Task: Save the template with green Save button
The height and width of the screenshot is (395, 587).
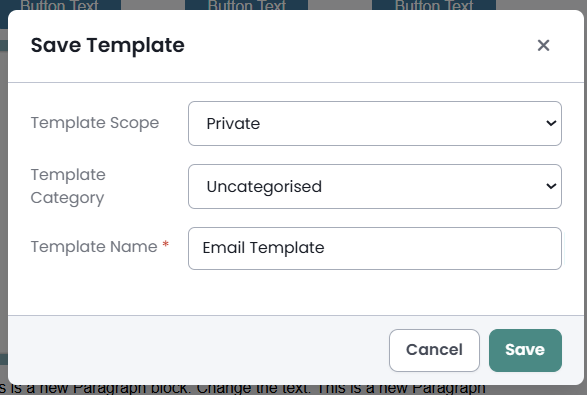Action: 525,350
